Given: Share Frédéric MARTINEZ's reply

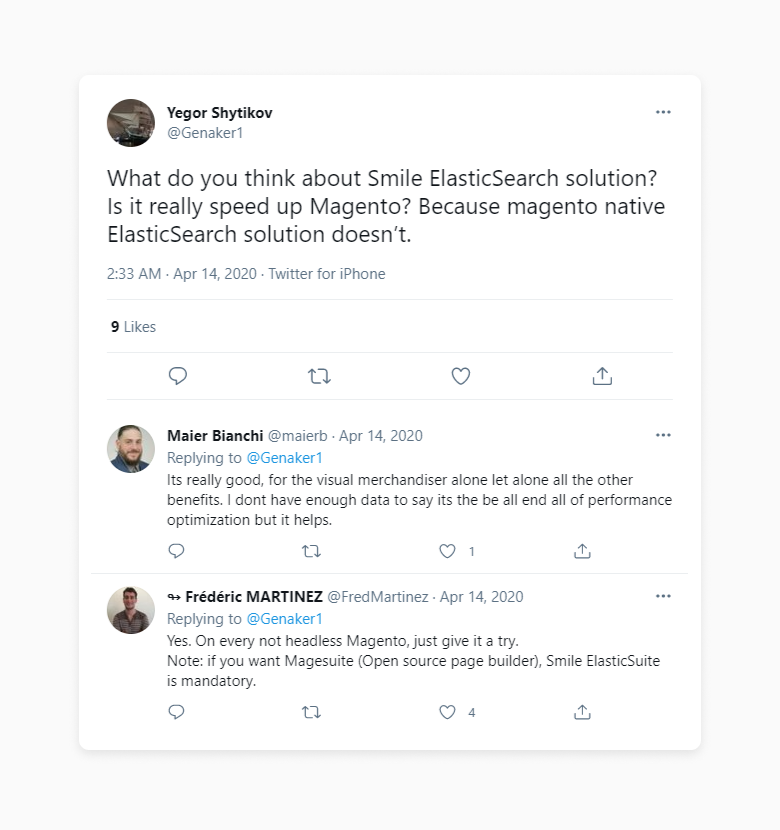Looking at the screenshot, I should pos(582,713).
